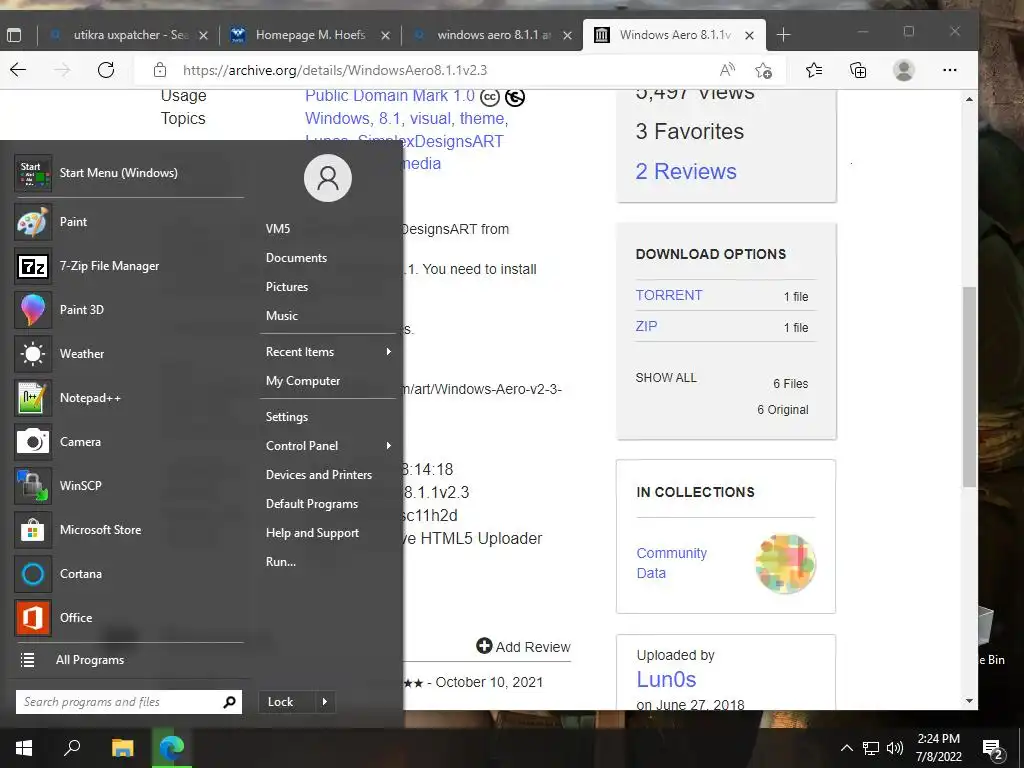
Task: Expand the Lock button power options arrow
Action: point(325,702)
